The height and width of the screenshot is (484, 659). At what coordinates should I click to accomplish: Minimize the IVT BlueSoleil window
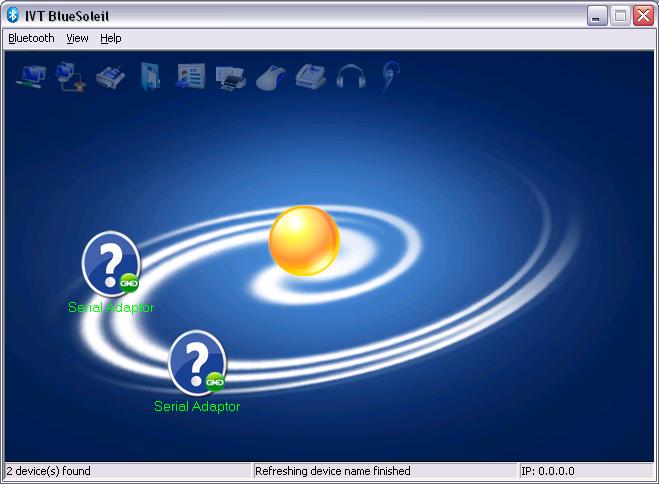click(597, 15)
